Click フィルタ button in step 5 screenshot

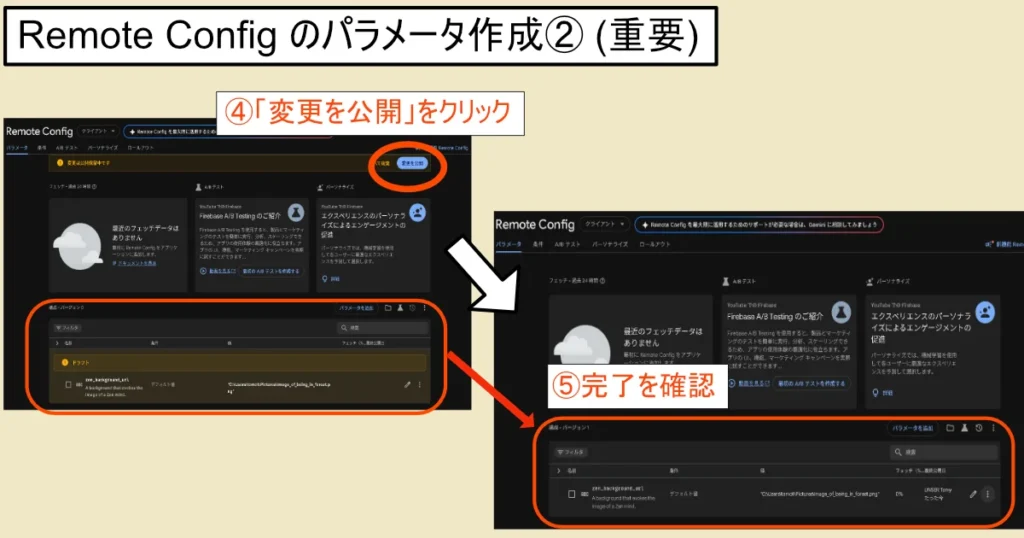point(571,452)
